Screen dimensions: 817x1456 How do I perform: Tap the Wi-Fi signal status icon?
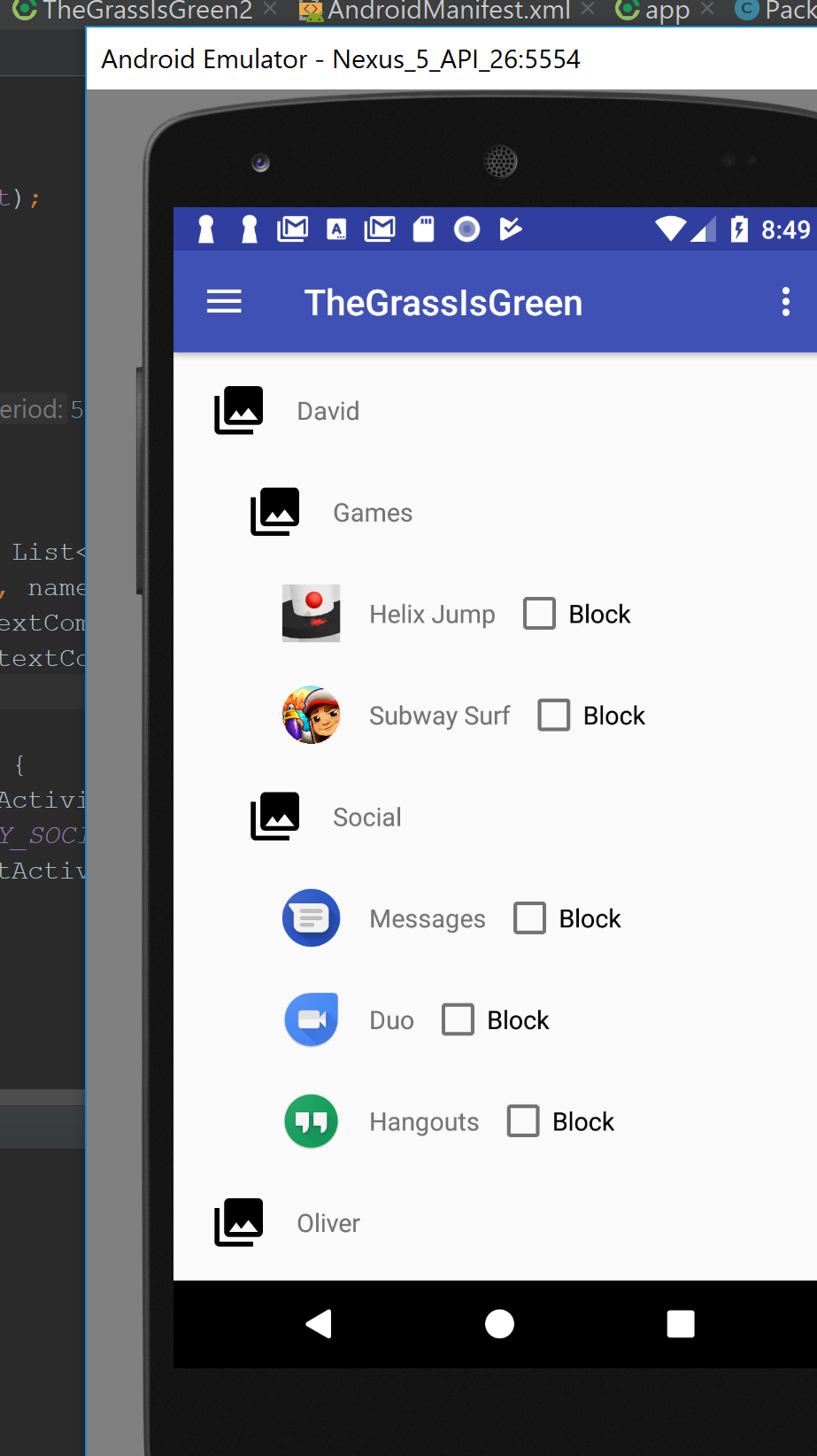pos(670,229)
